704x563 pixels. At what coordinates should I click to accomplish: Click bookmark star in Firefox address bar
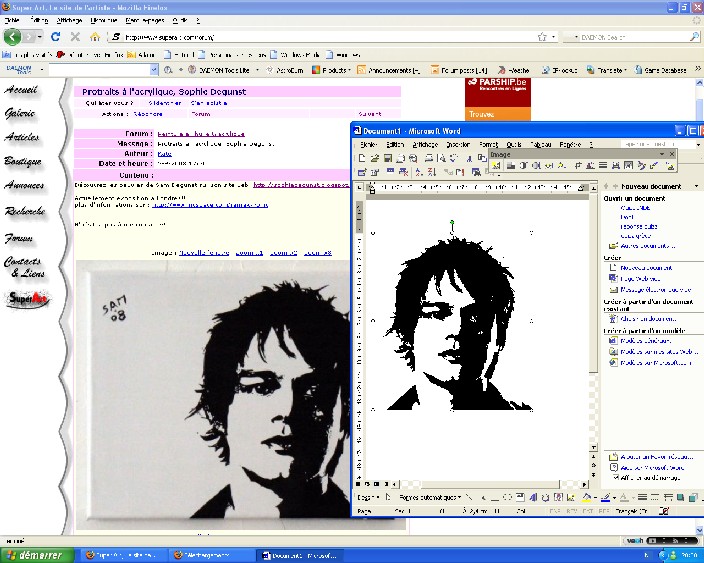coord(542,37)
